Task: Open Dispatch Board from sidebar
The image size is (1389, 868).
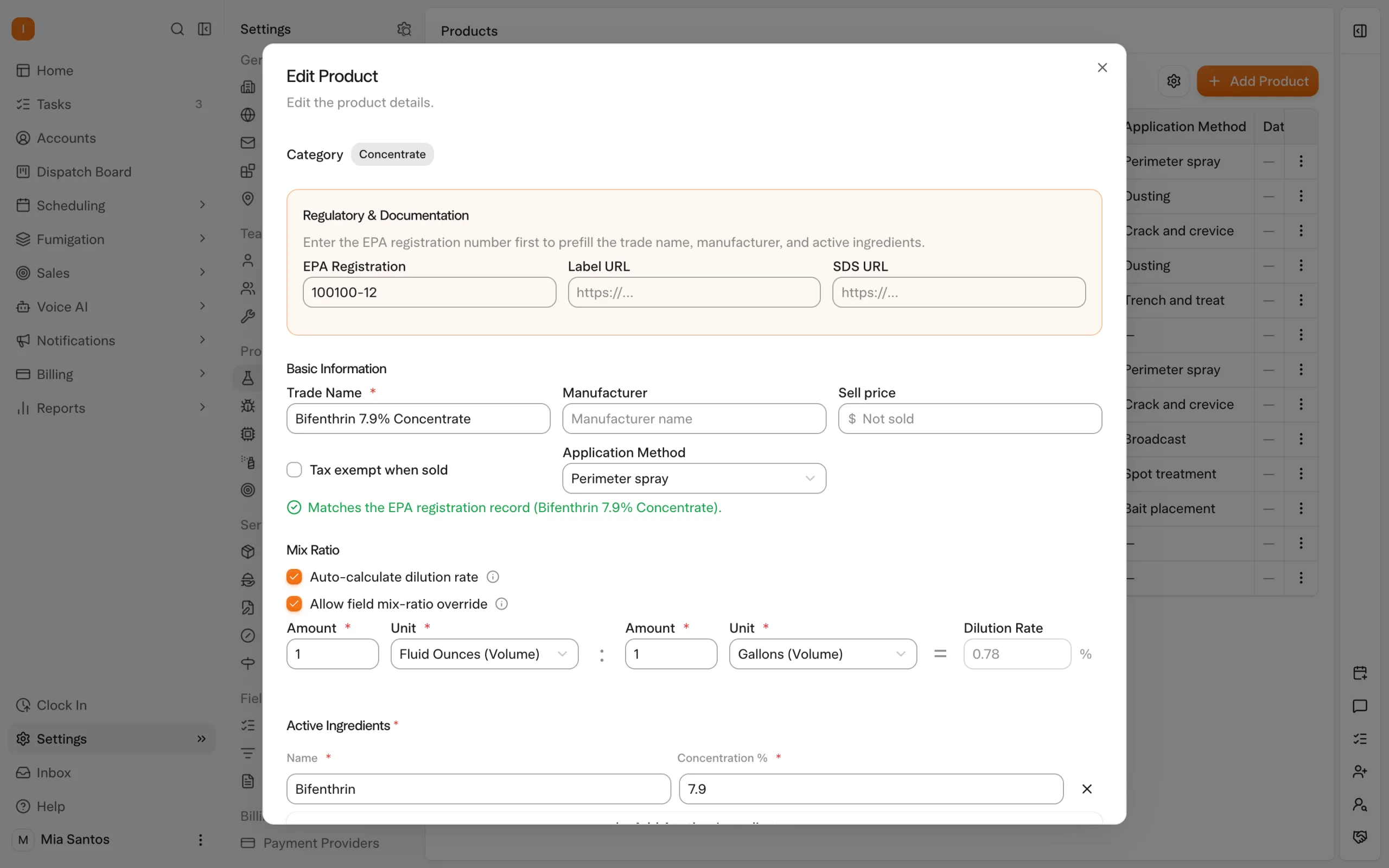Action: (111, 171)
